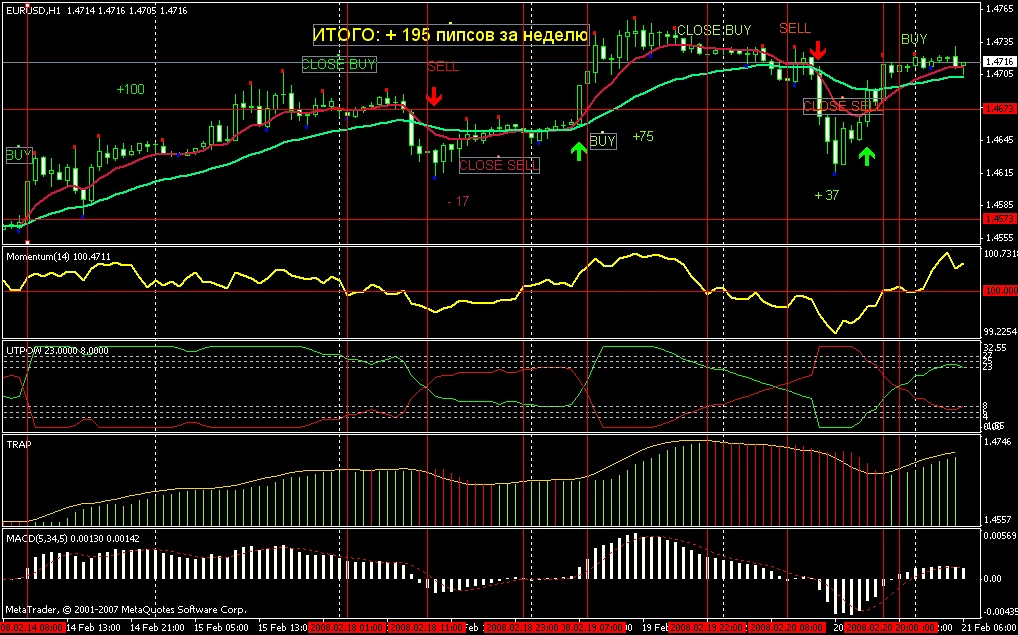Click the 1.4735 price scale value
This screenshot has width=1018, height=635.
999,42
